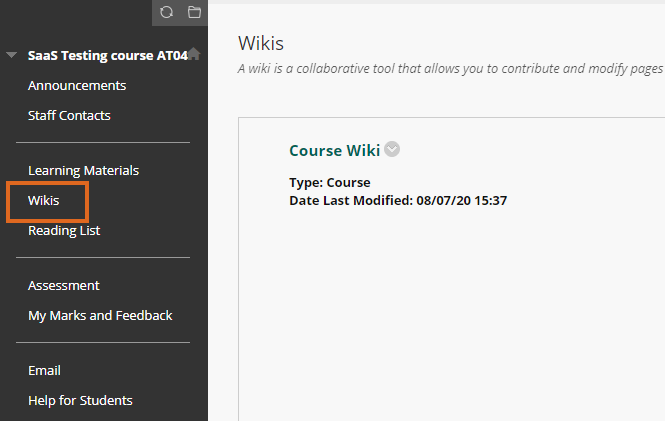Open Reading List

(x=64, y=231)
